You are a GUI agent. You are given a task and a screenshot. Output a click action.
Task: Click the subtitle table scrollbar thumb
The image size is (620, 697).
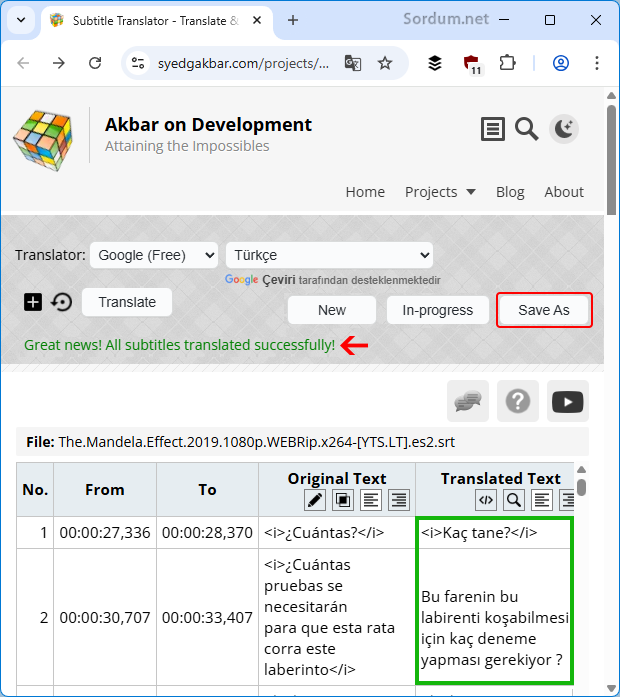(581, 487)
